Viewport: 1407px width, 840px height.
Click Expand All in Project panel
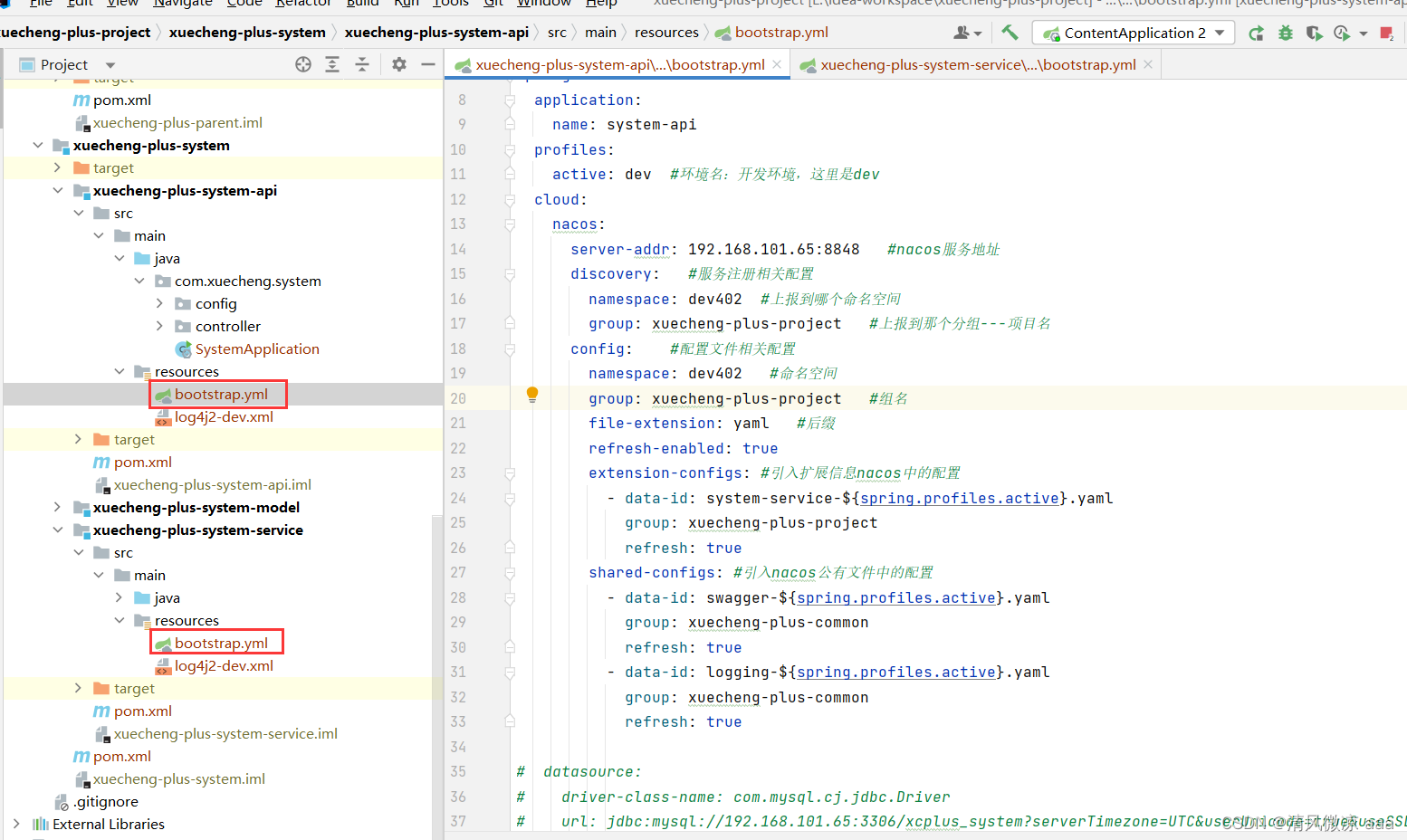click(332, 64)
